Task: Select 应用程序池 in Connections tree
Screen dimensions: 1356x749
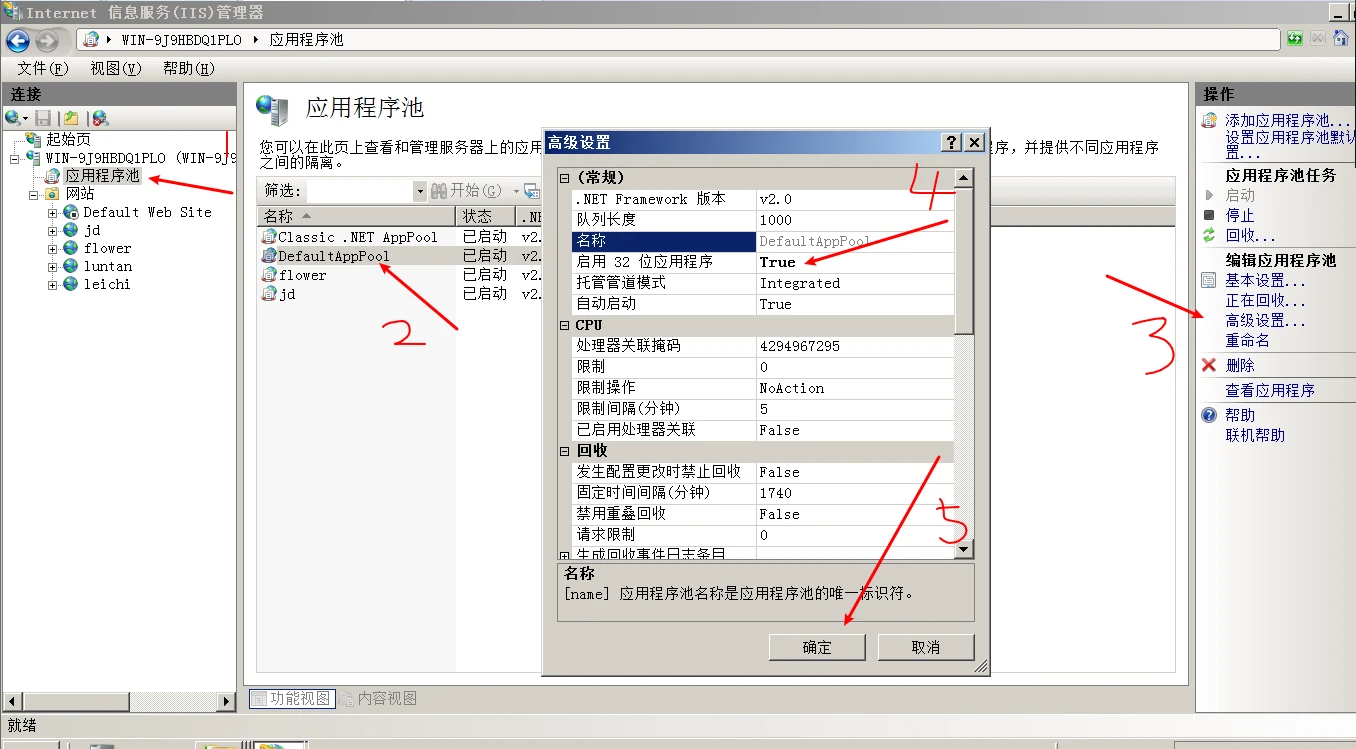Action: click(x=102, y=176)
